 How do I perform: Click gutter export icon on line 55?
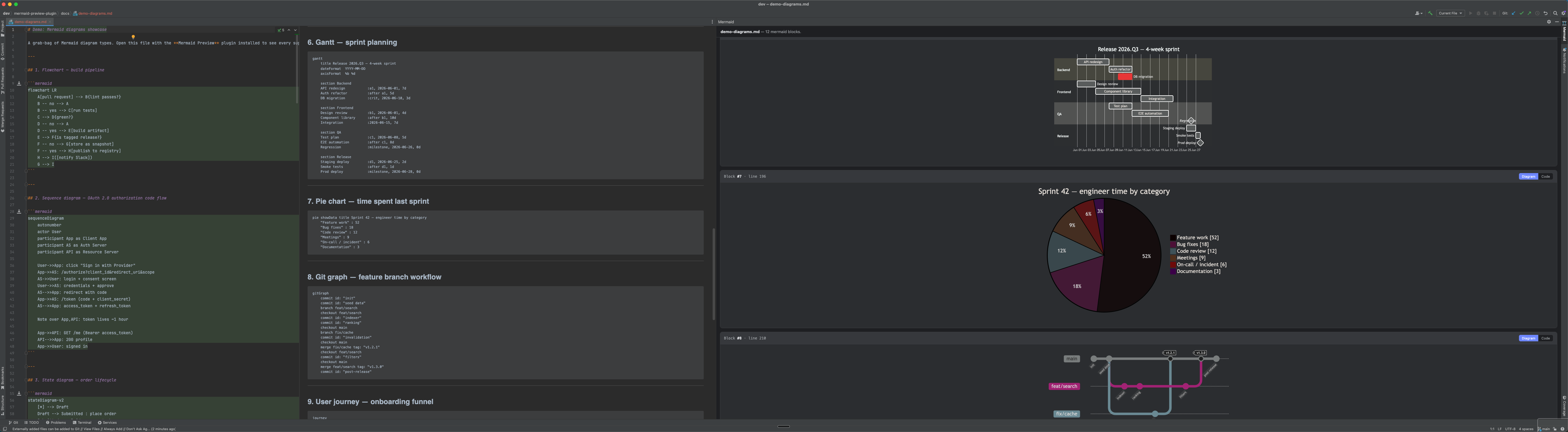(x=19, y=394)
